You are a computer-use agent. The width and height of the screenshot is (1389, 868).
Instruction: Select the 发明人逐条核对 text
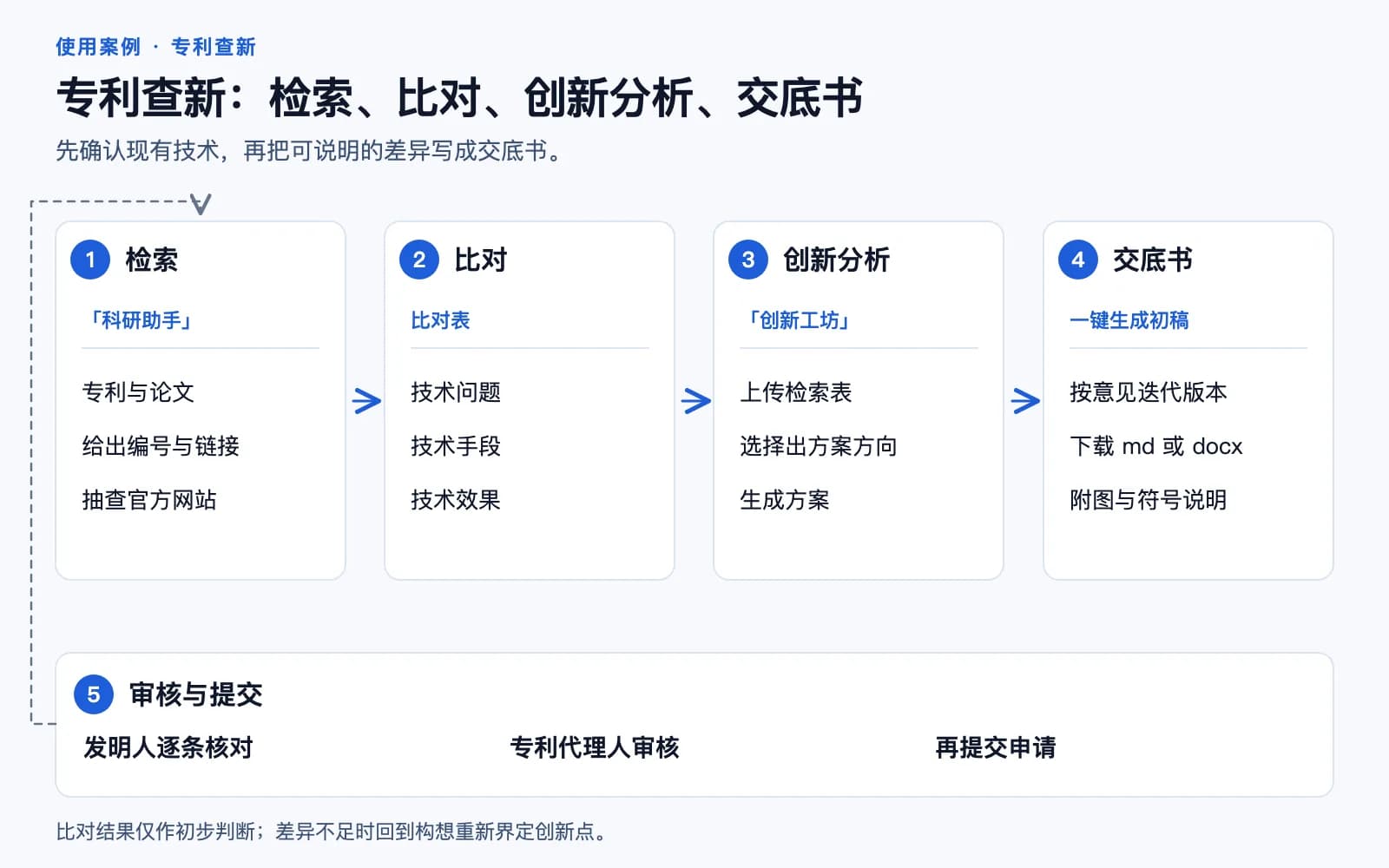(168, 747)
